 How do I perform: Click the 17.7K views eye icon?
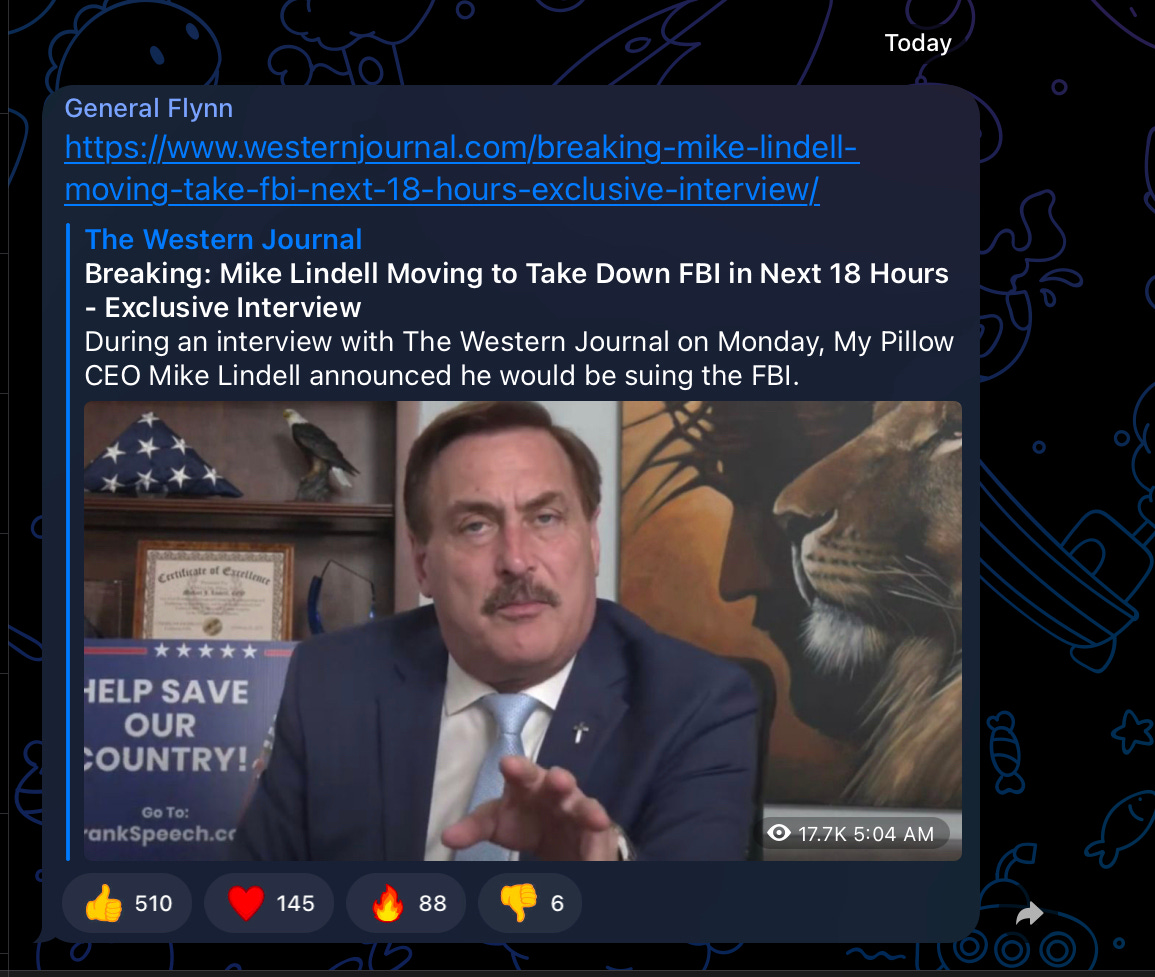click(x=779, y=833)
